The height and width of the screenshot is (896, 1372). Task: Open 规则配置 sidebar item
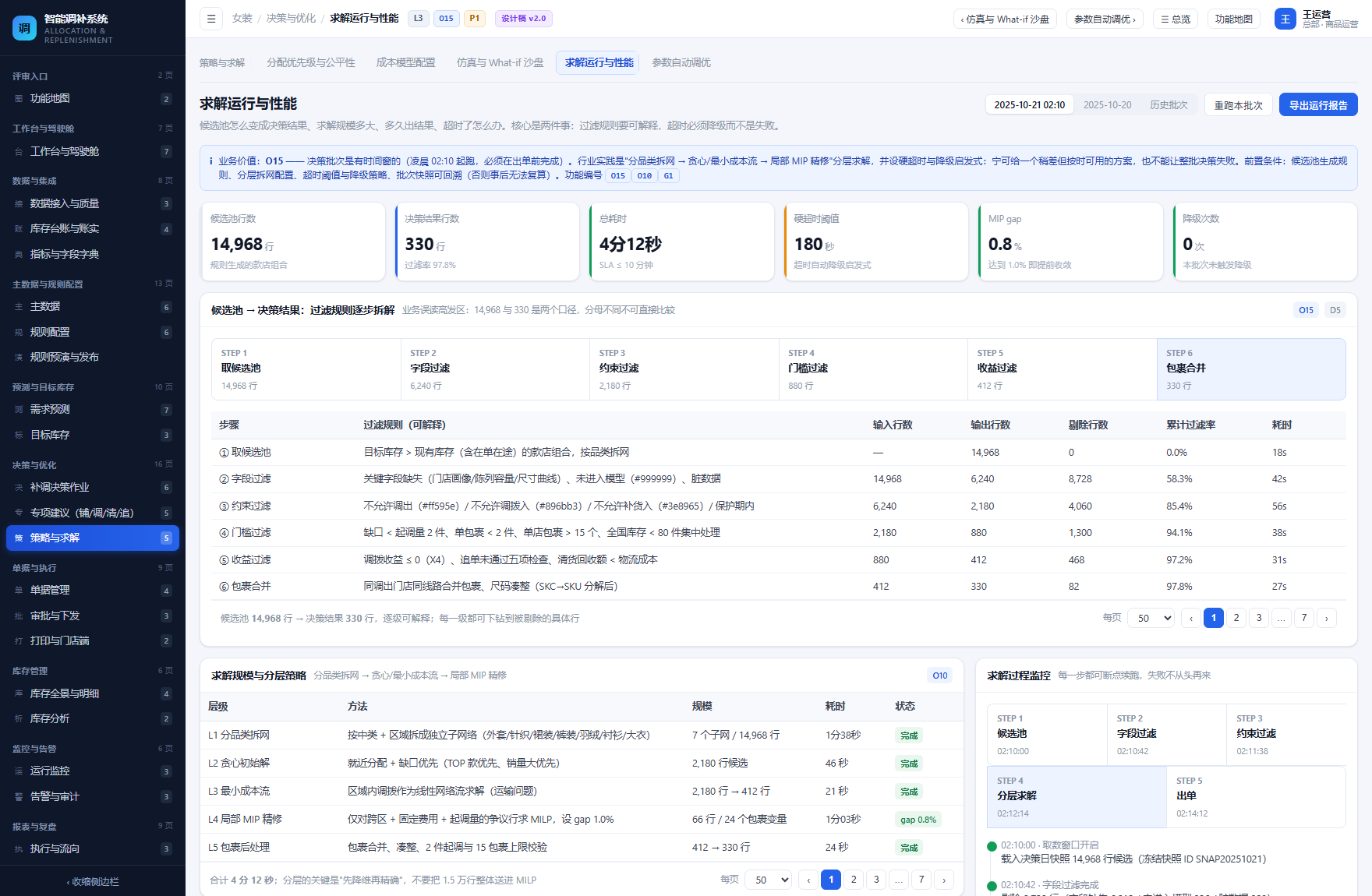coord(93,332)
